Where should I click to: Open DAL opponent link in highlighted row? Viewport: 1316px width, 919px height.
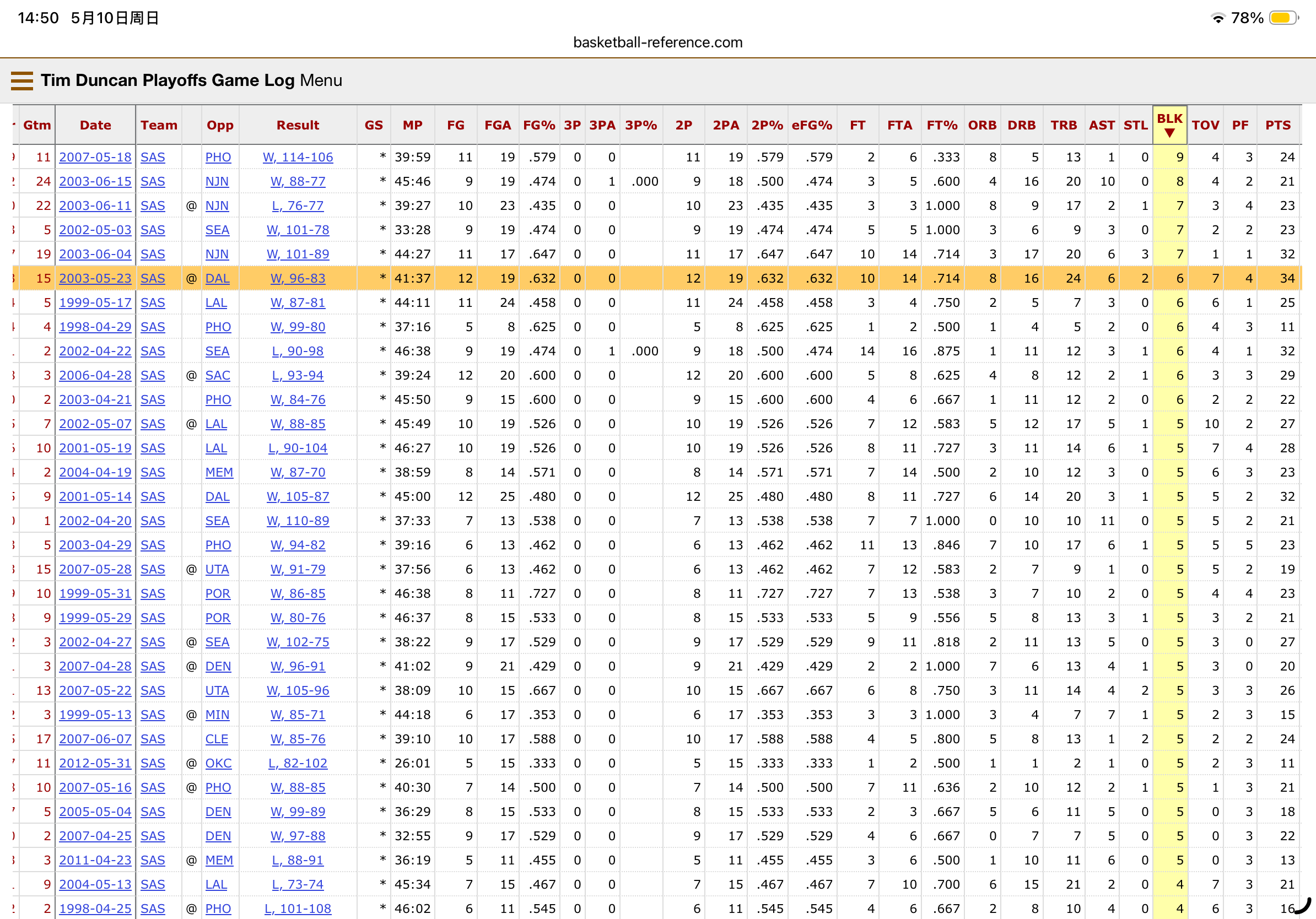point(217,278)
